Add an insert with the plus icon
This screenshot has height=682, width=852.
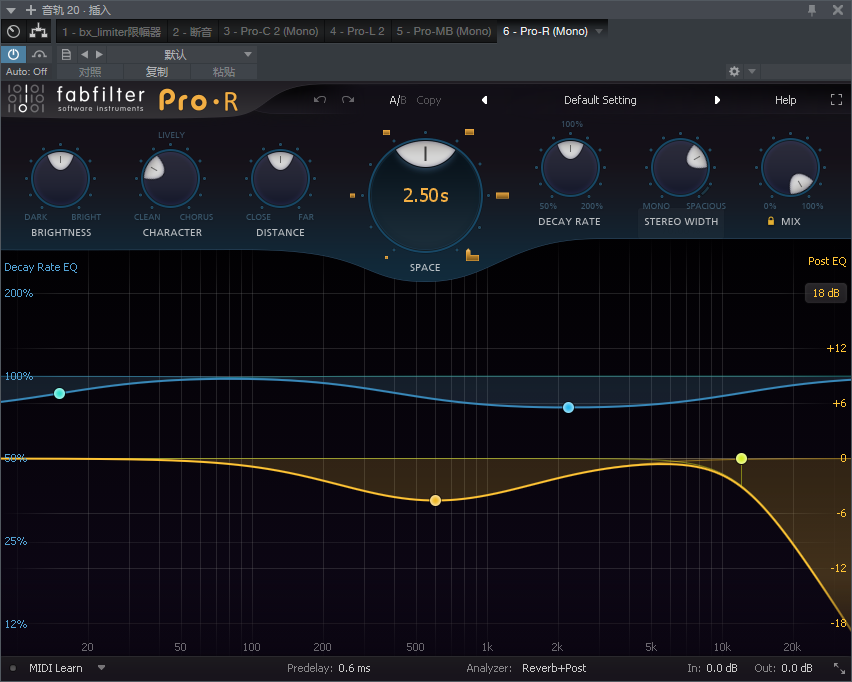click(30, 10)
